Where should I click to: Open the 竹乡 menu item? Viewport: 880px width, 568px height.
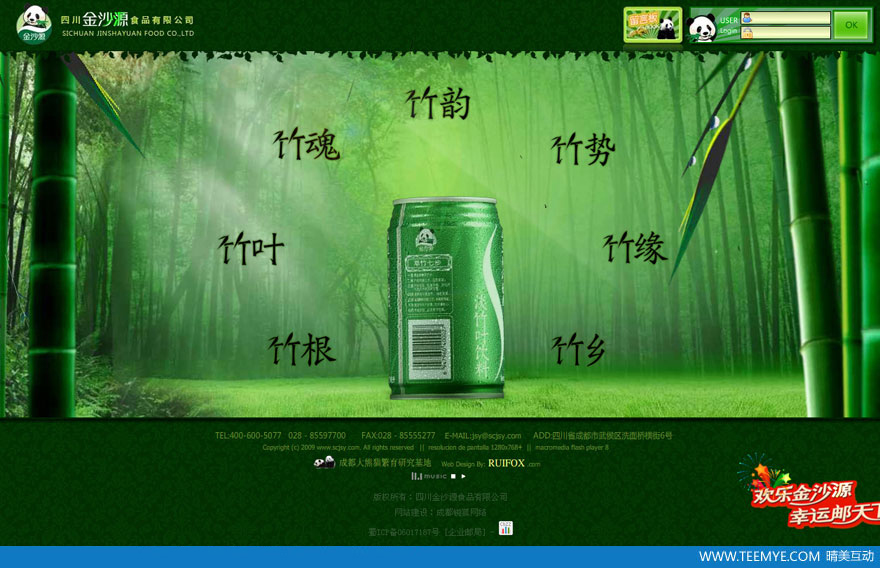[x=578, y=350]
